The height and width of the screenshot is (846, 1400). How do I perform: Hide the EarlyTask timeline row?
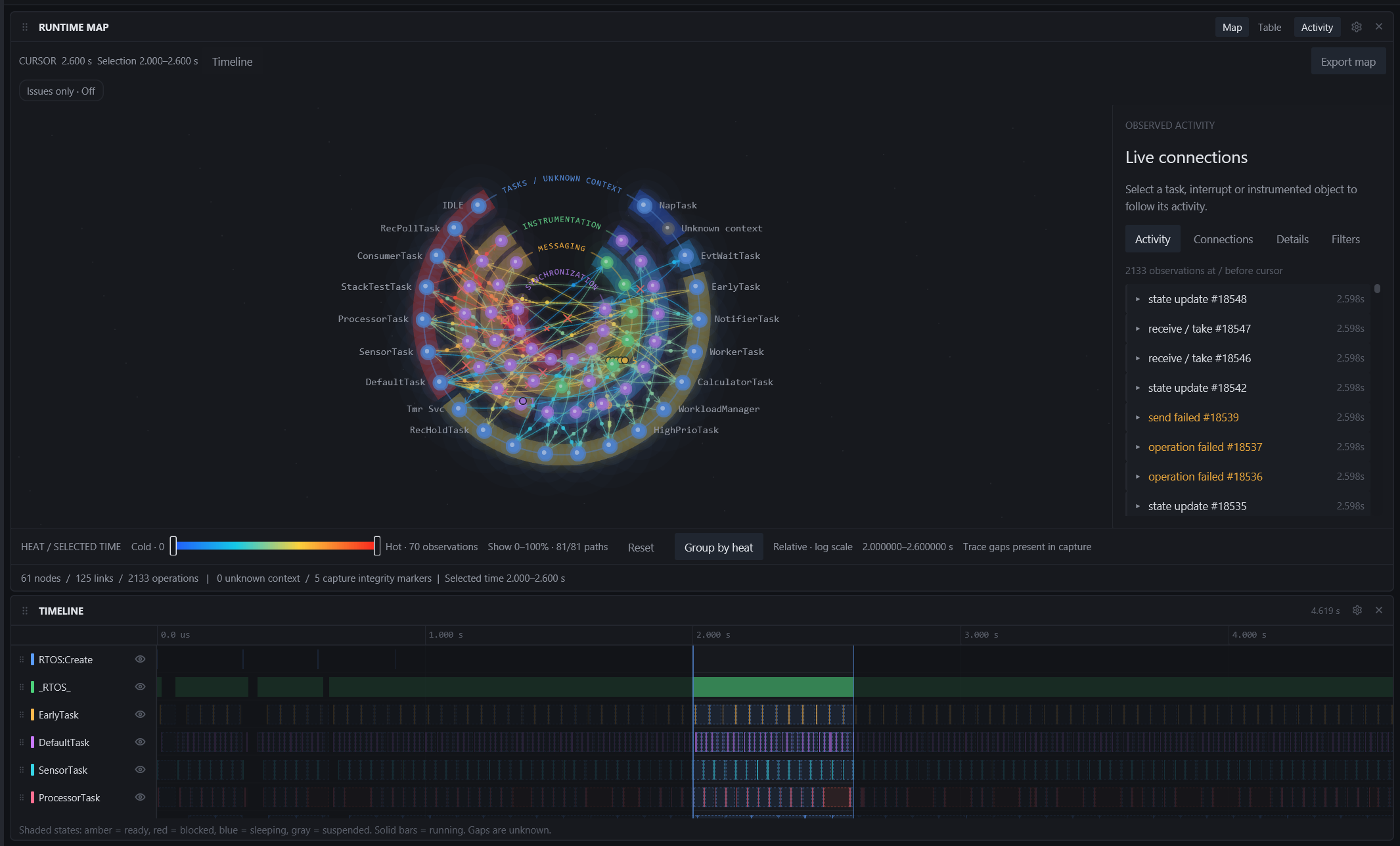[140, 715]
